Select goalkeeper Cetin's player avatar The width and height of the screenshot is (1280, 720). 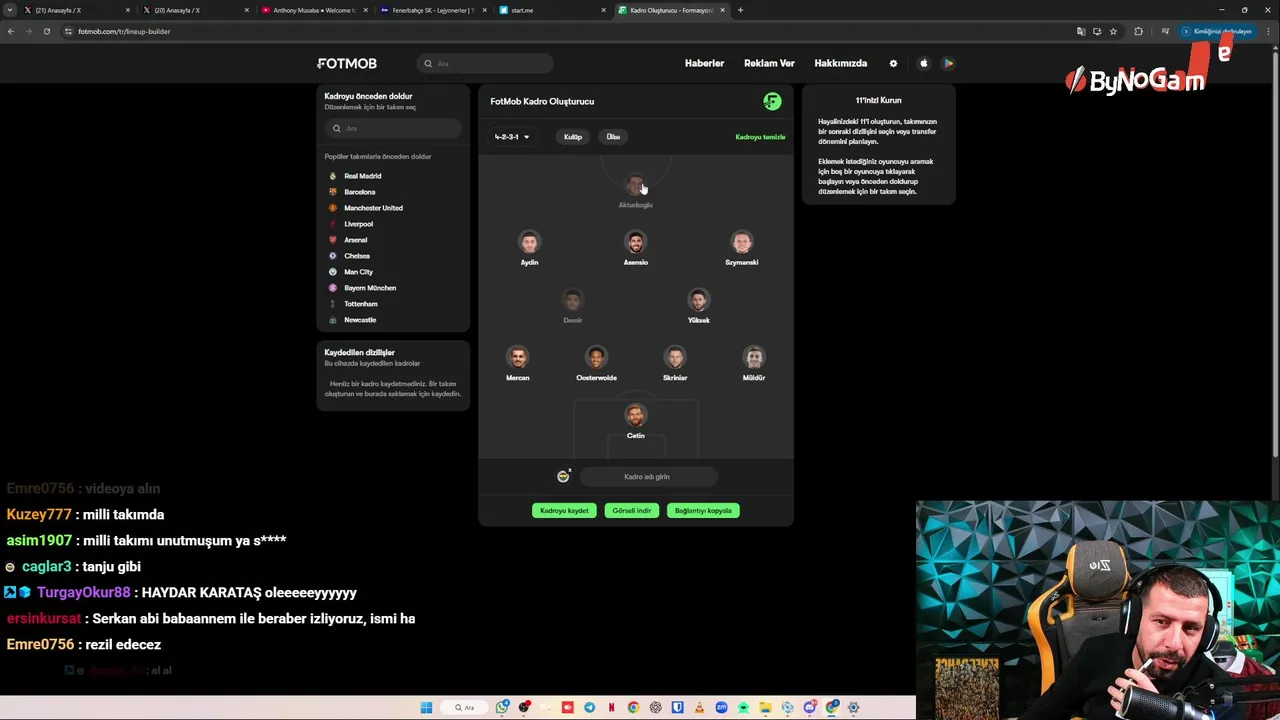tap(636, 415)
